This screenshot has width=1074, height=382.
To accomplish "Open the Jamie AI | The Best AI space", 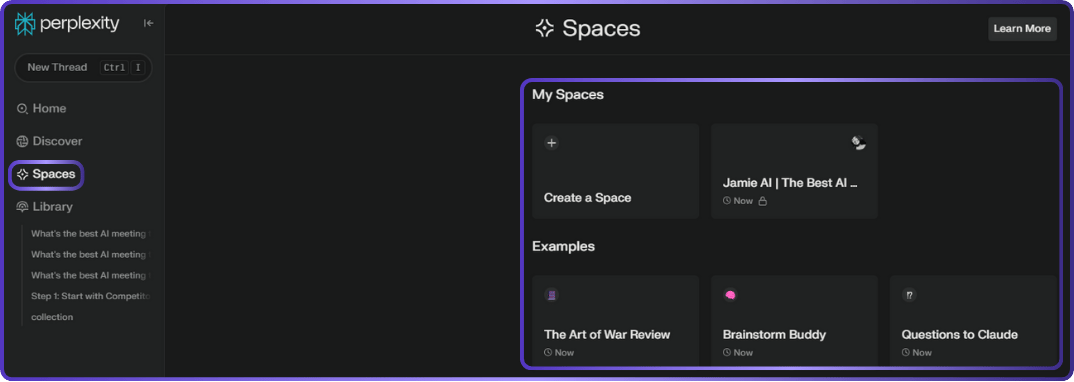I will [794, 171].
